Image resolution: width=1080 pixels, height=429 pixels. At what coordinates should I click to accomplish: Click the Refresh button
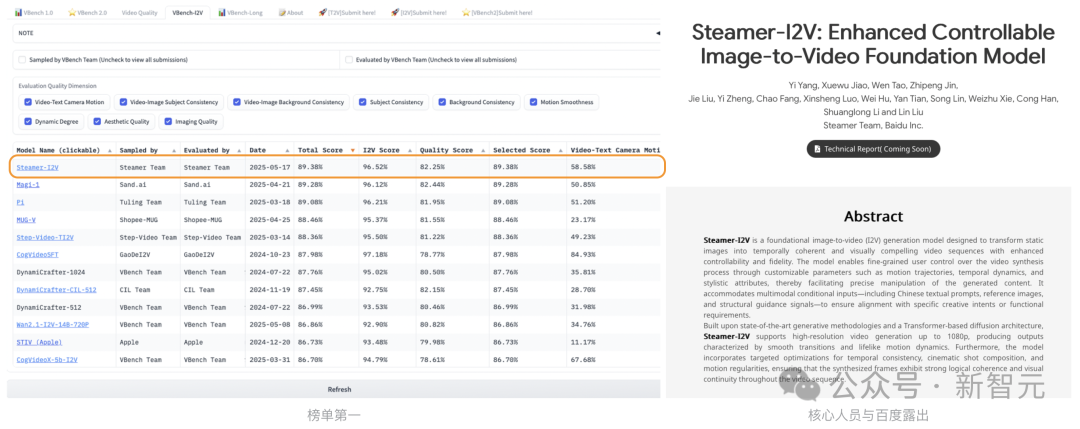click(x=333, y=389)
